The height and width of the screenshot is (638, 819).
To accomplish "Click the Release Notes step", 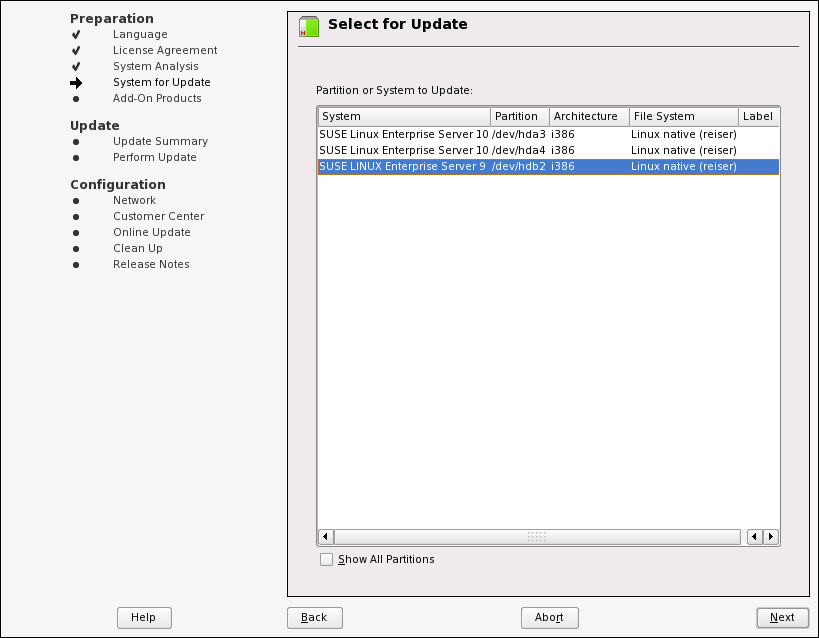I will tap(151, 264).
